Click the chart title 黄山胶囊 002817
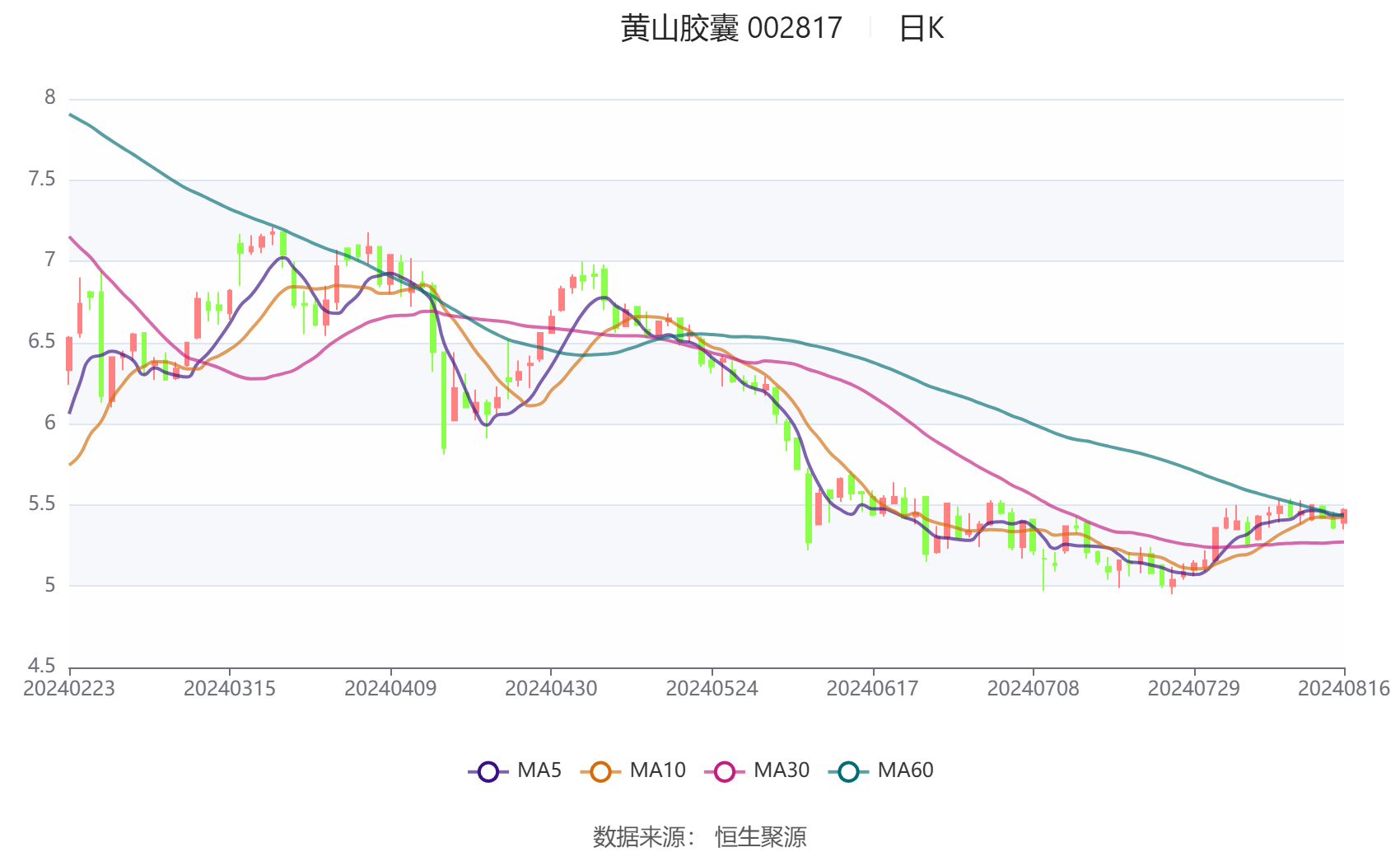 coord(731,28)
